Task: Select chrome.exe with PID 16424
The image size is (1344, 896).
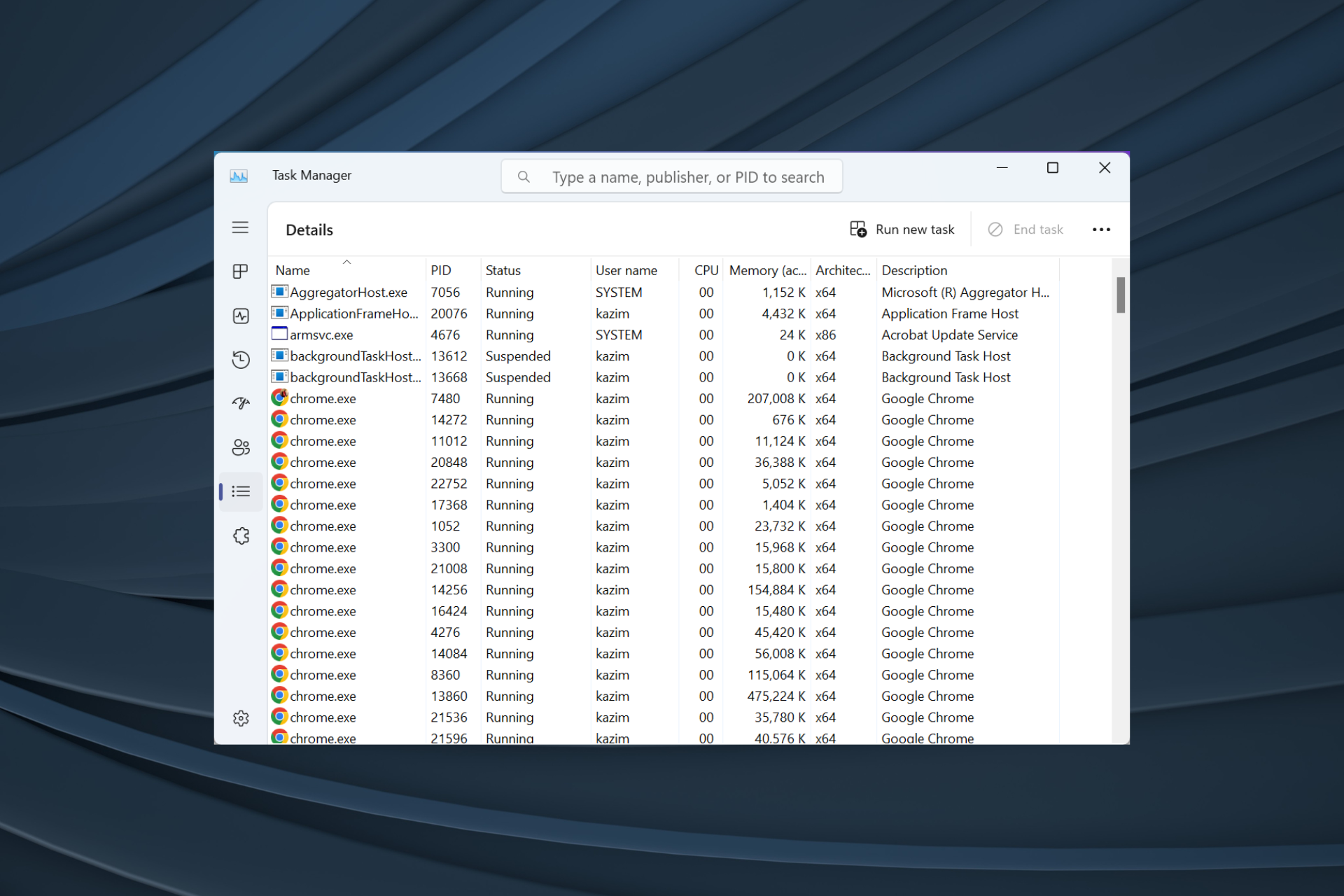Action: coord(323,611)
